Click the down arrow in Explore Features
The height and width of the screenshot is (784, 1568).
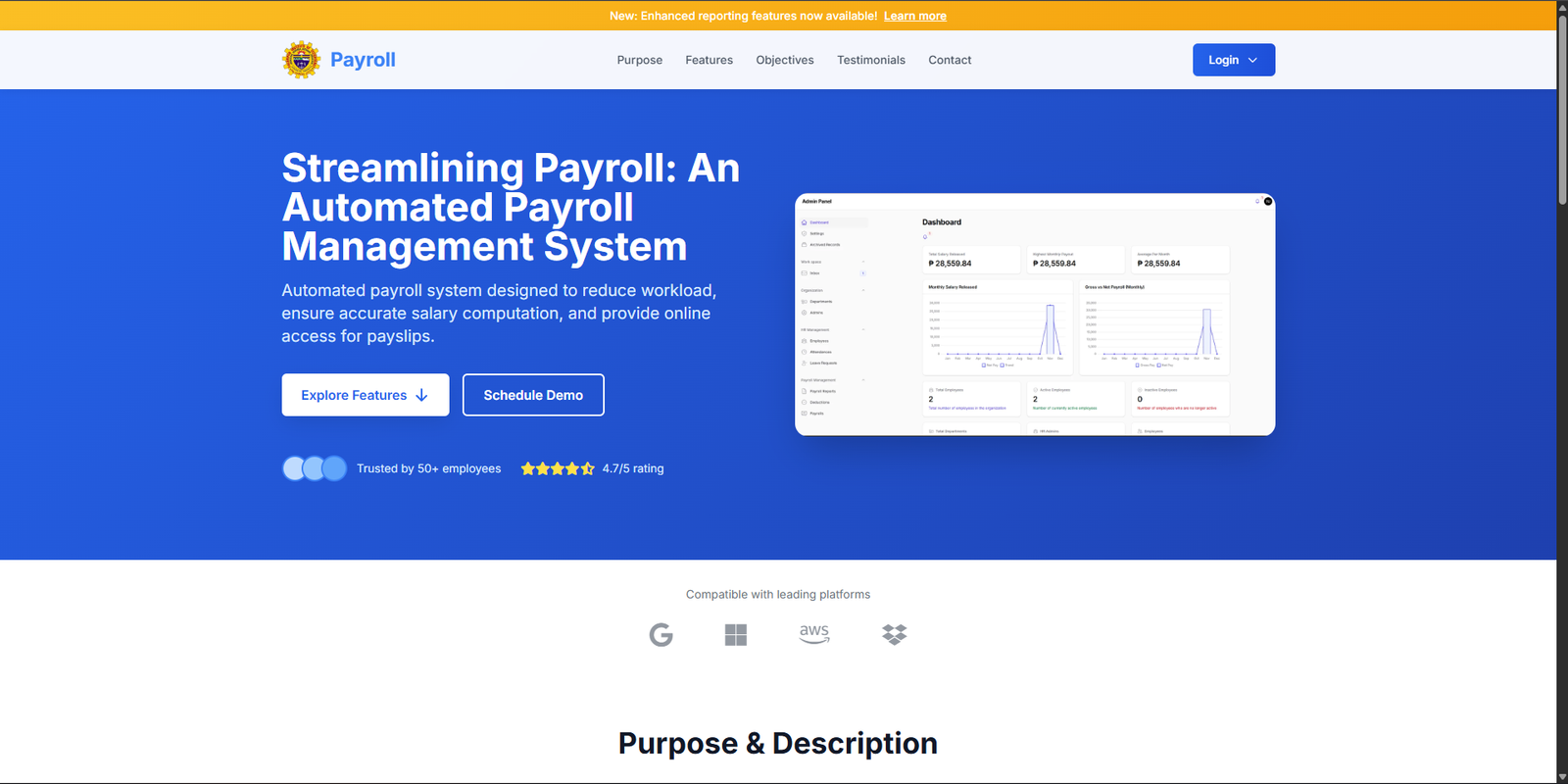point(422,395)
